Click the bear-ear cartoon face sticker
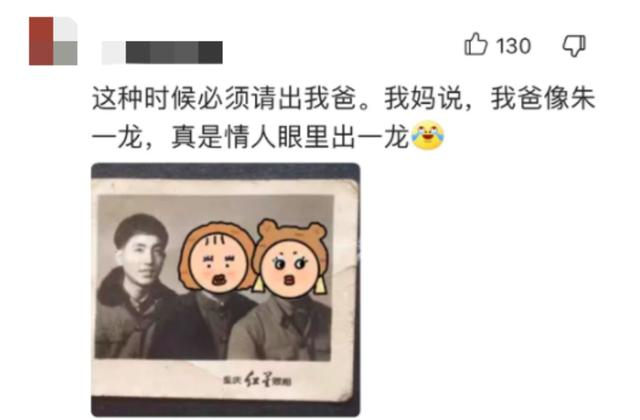This screenshot has width=640, height=420. pos(291,260)
